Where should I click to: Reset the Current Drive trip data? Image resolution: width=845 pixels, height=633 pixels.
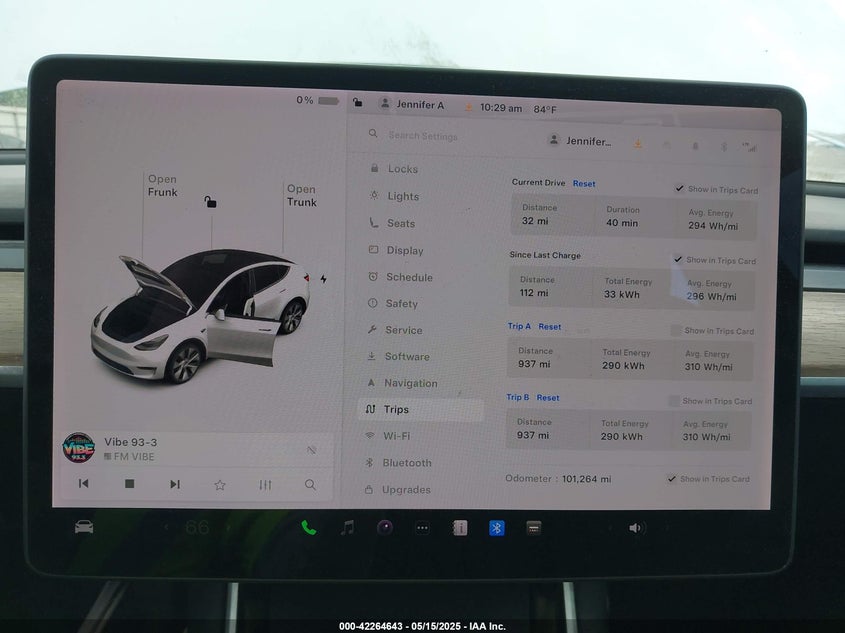point(584,184)
